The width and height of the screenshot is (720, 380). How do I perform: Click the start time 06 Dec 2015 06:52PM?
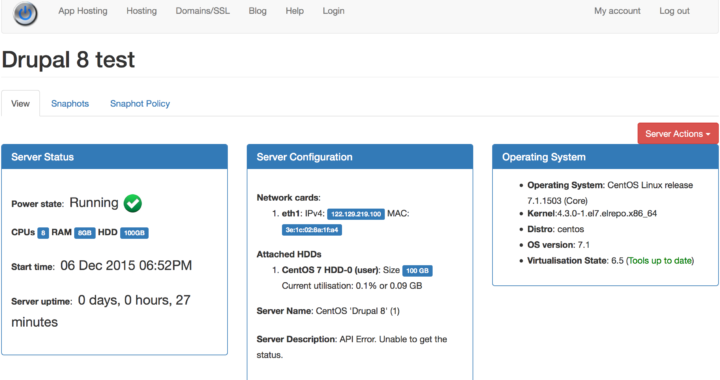click(x=126, y=265)
